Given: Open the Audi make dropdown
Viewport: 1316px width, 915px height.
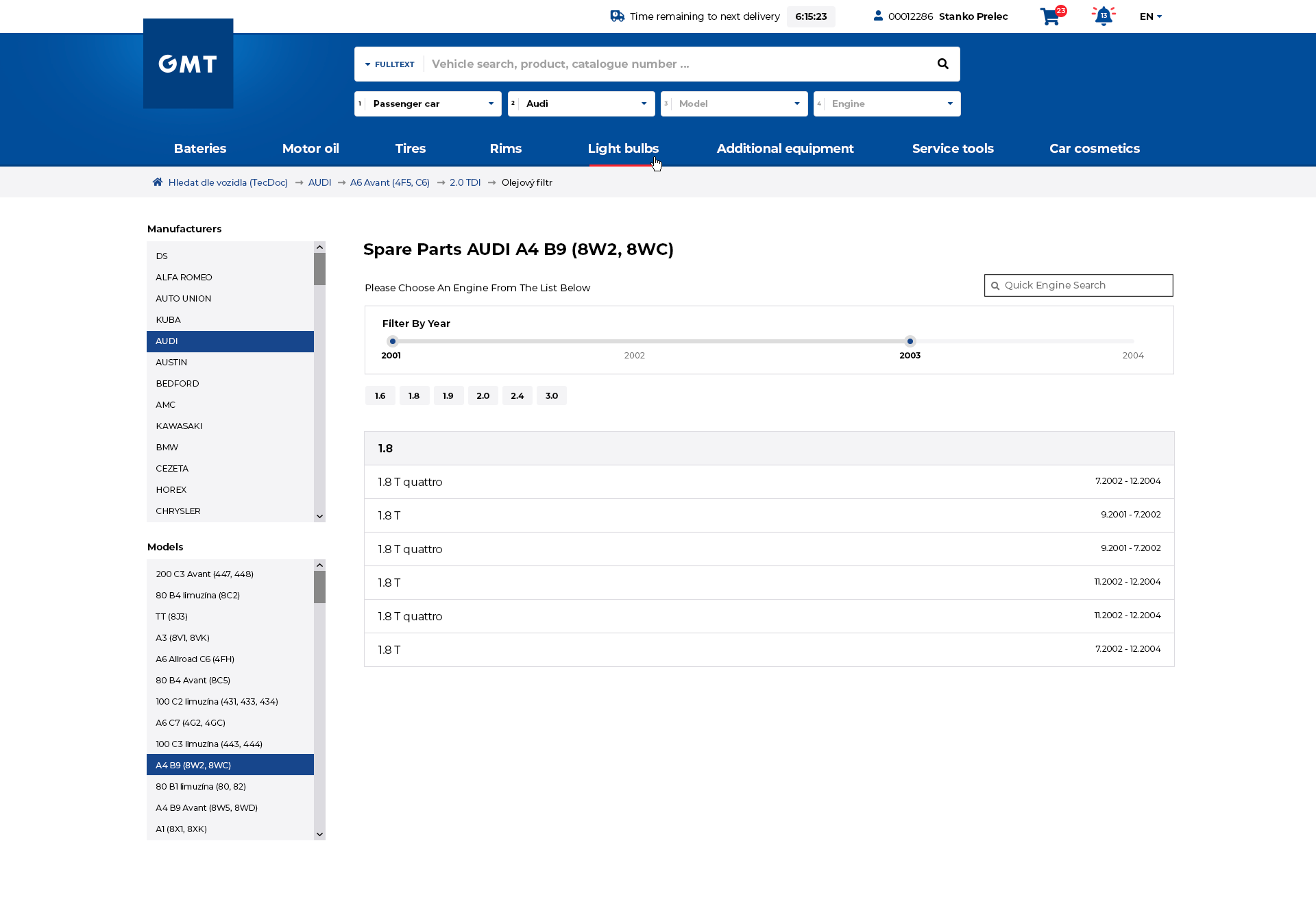Looking at the screenshot, I should point(581,103).
